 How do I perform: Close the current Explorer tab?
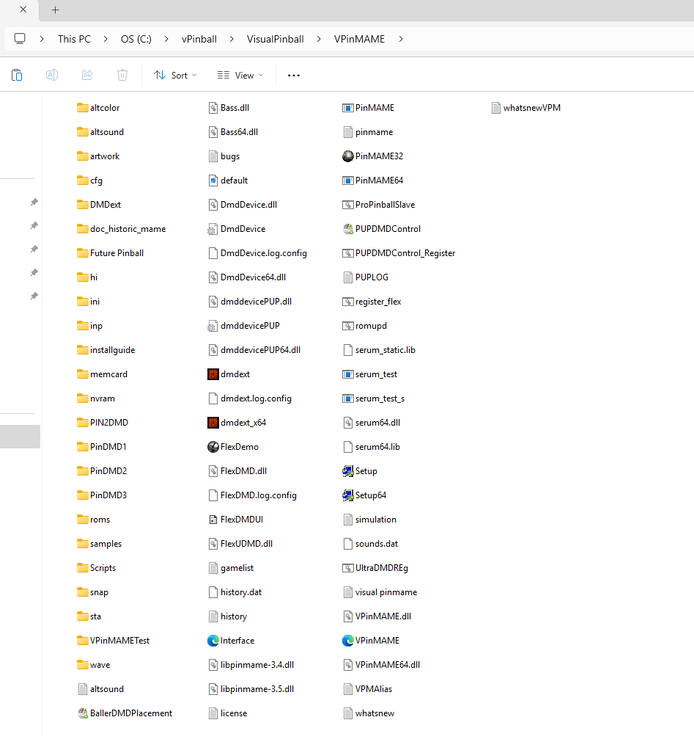point(23,10)
